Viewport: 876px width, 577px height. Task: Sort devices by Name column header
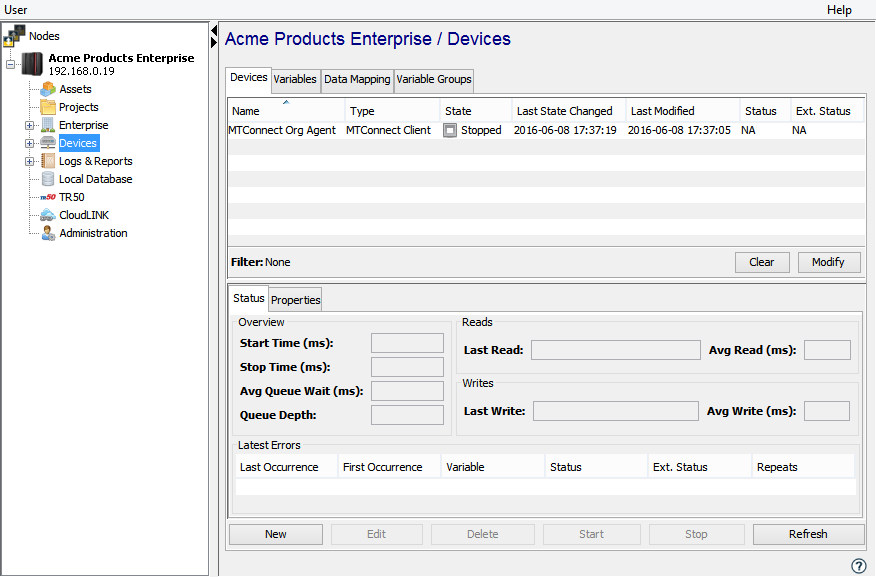click(286, 111)
